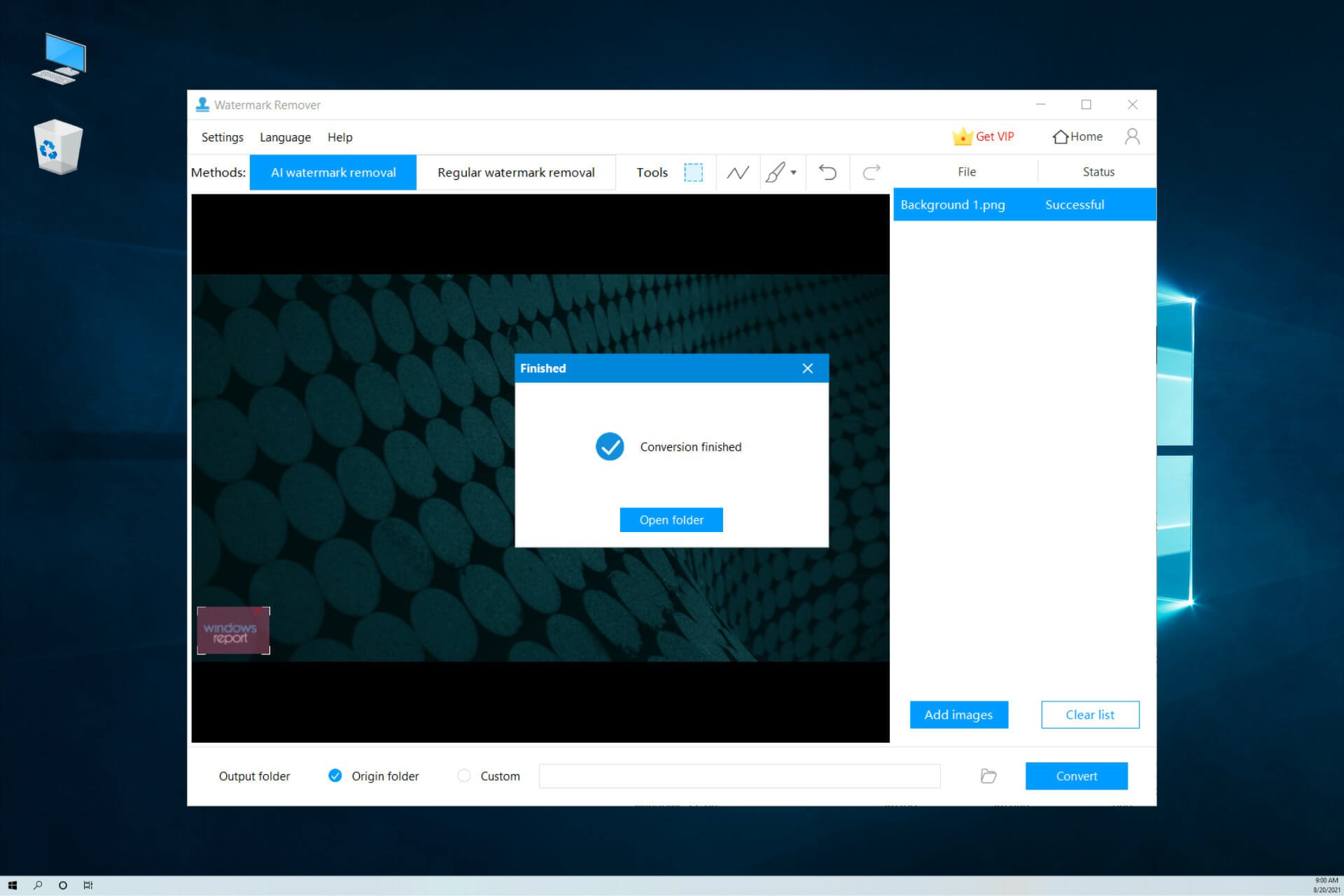Select the polygonal line selection tool
Image resolution: width=1344 pixels, height=896 pixels.
tap(738, 172)
